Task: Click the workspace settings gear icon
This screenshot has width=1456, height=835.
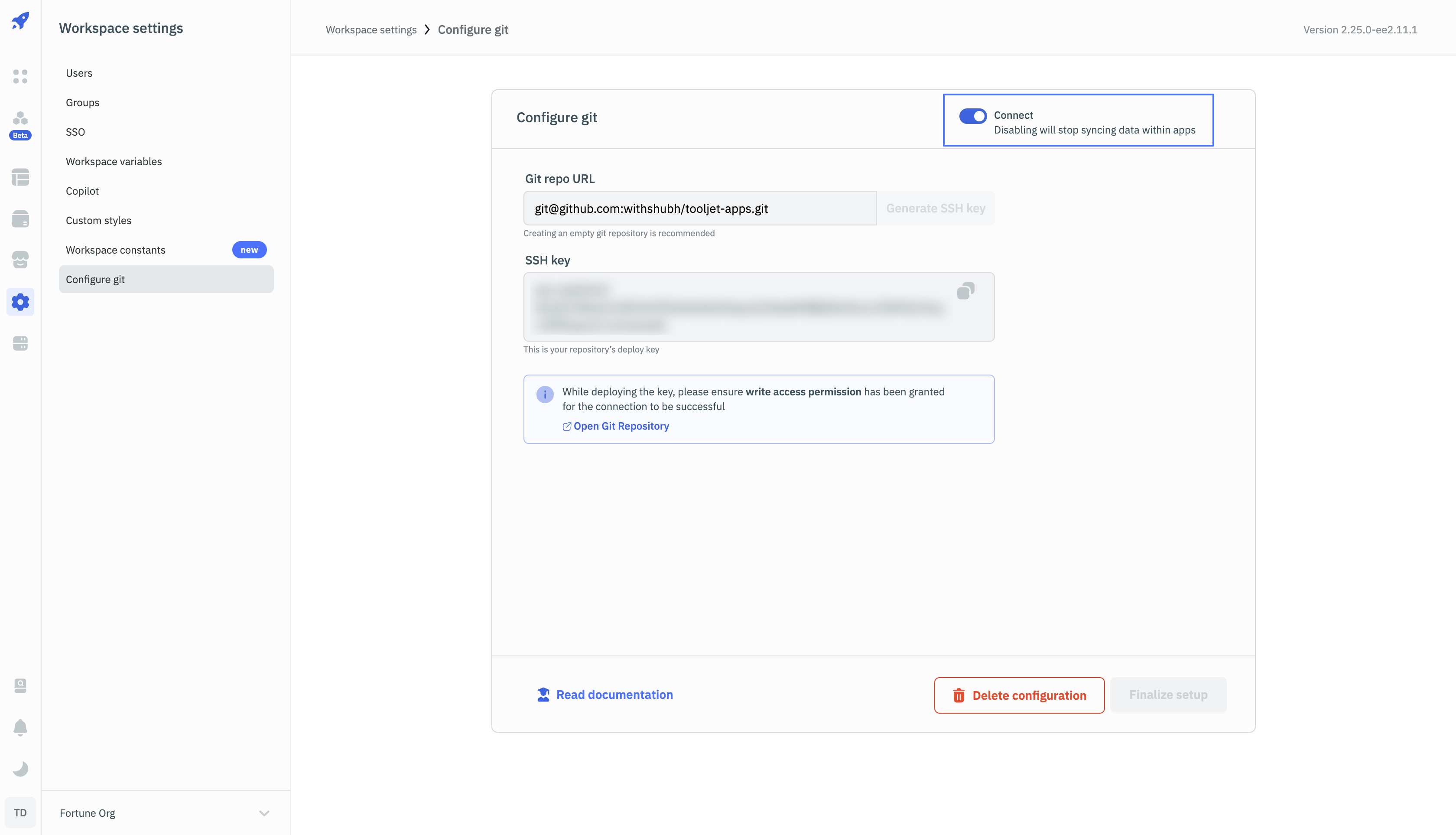Action: pyautogui.click(x=20, y=302)
